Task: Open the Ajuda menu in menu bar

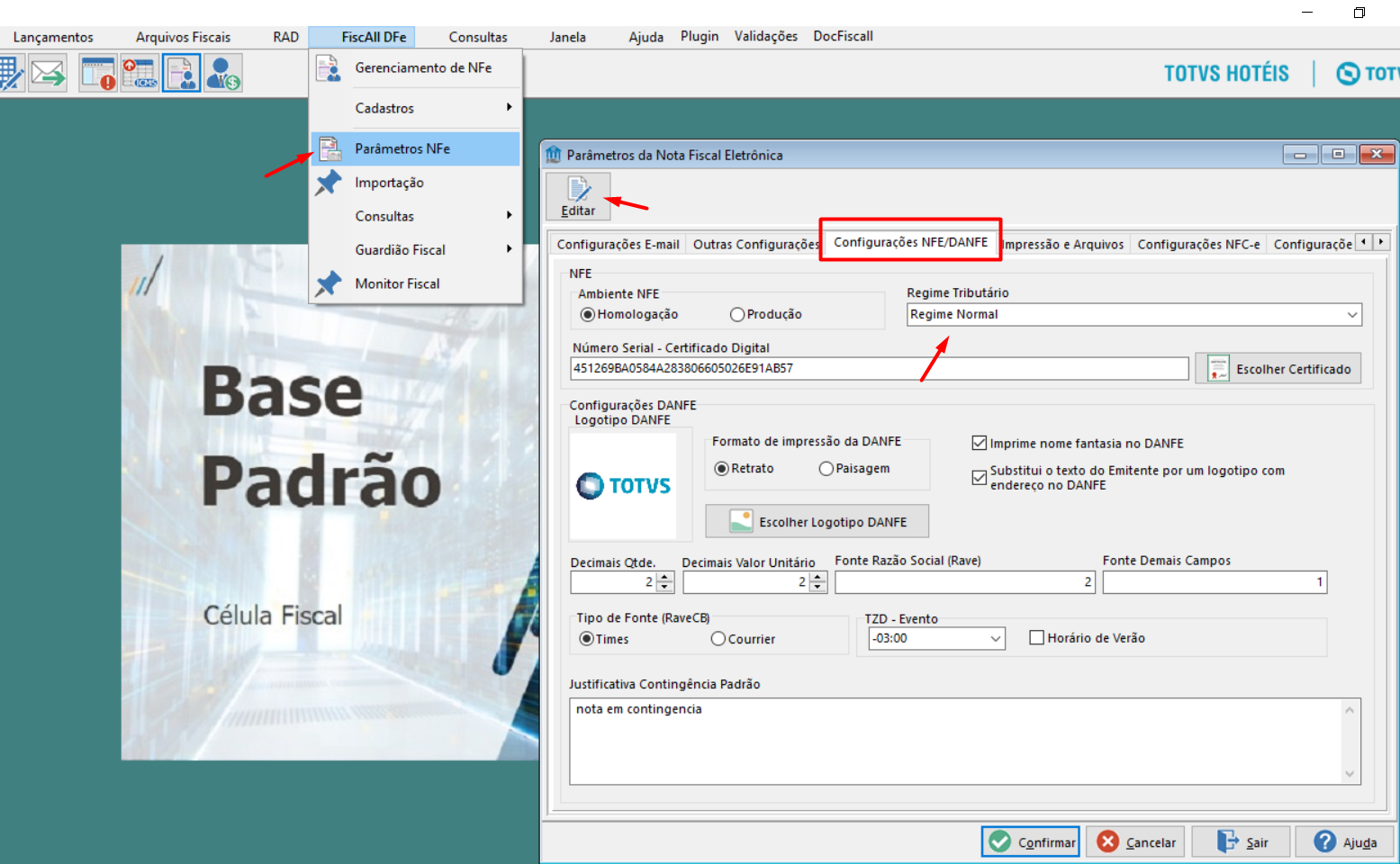Action: click(646, 37)
